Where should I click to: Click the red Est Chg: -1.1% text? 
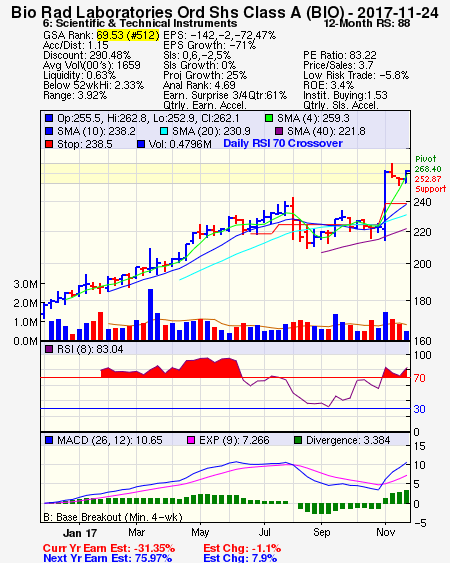click(242, 549)
